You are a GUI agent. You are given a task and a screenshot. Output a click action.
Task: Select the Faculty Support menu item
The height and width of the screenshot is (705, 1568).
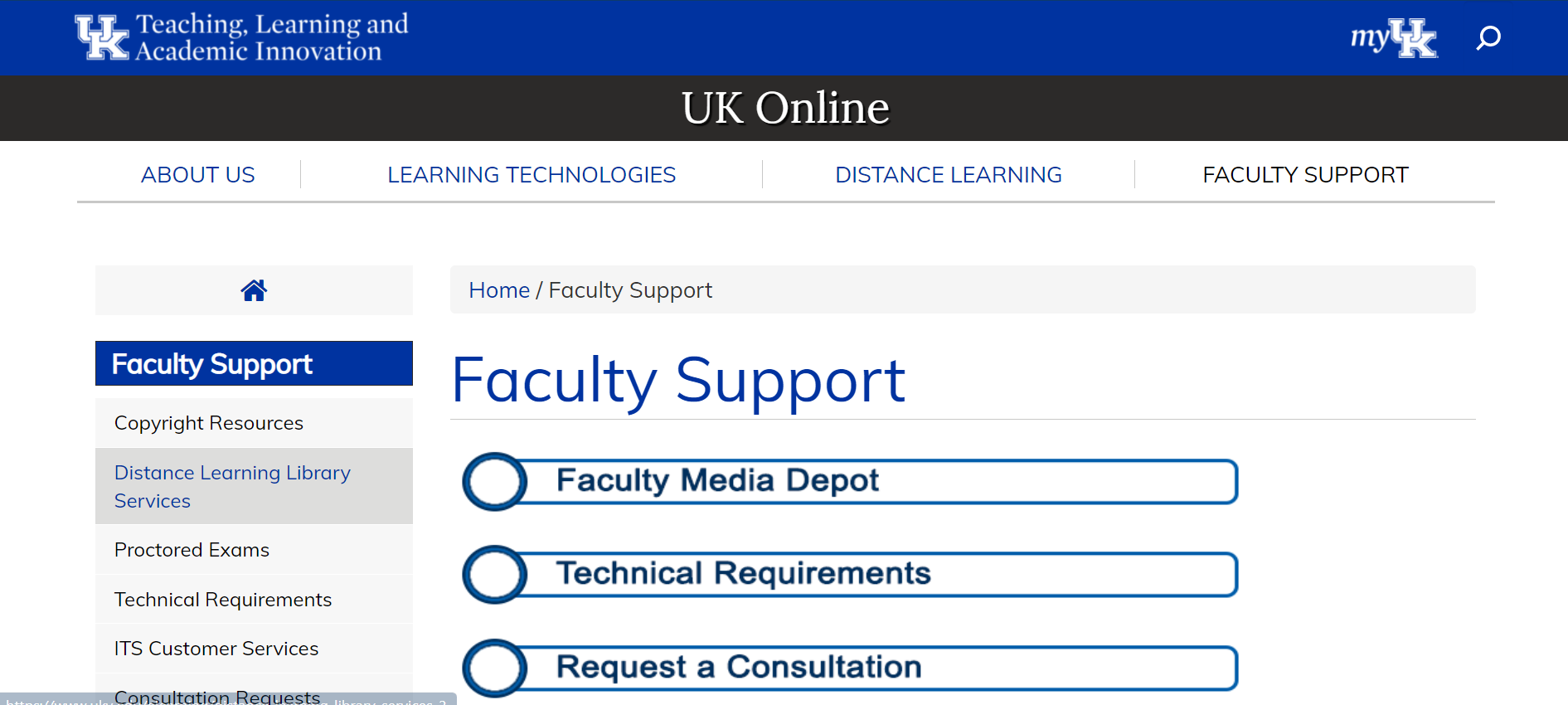coord(1305,175)
